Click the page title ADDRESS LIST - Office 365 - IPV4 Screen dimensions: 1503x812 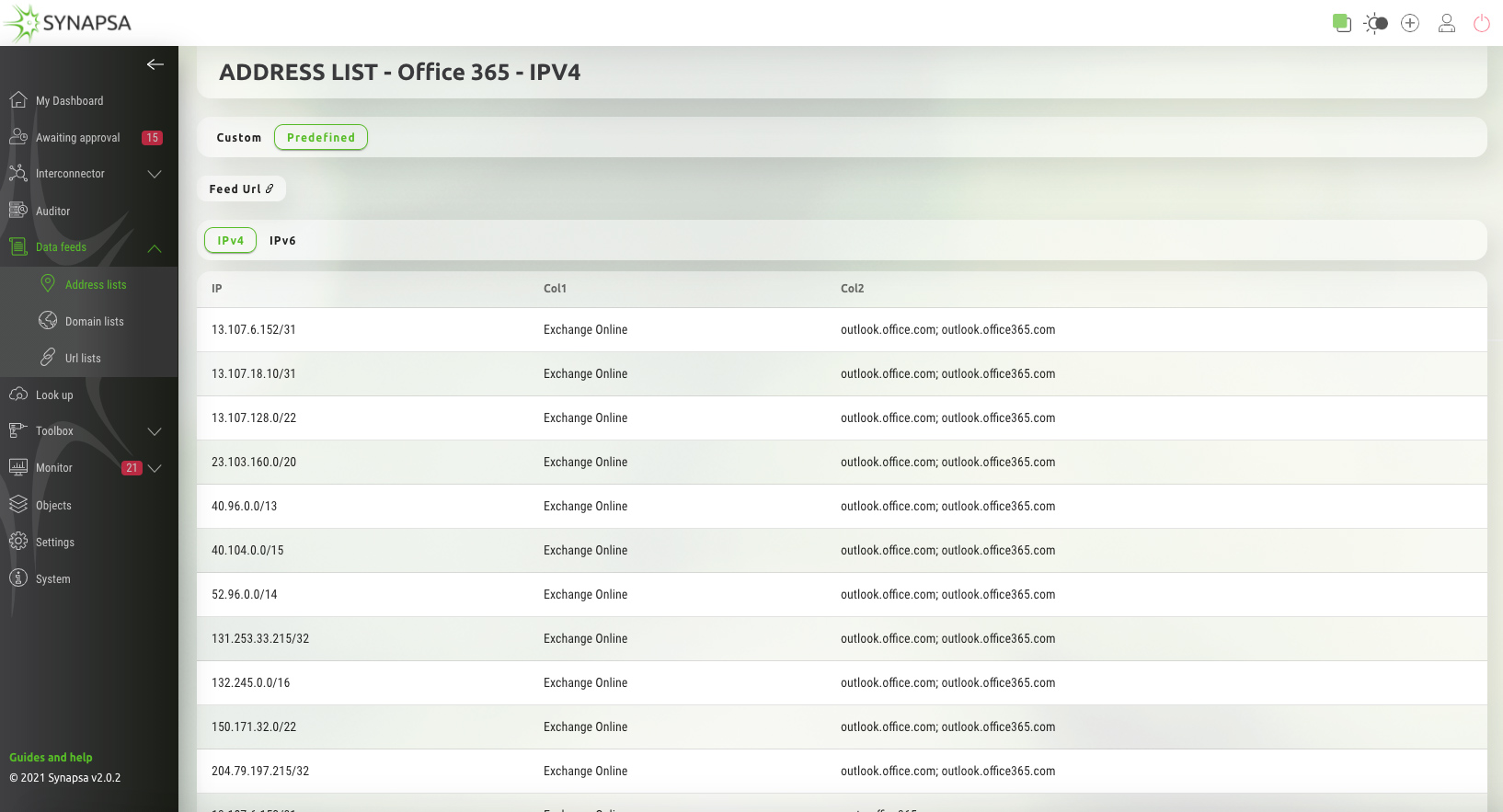click(399, 73)
